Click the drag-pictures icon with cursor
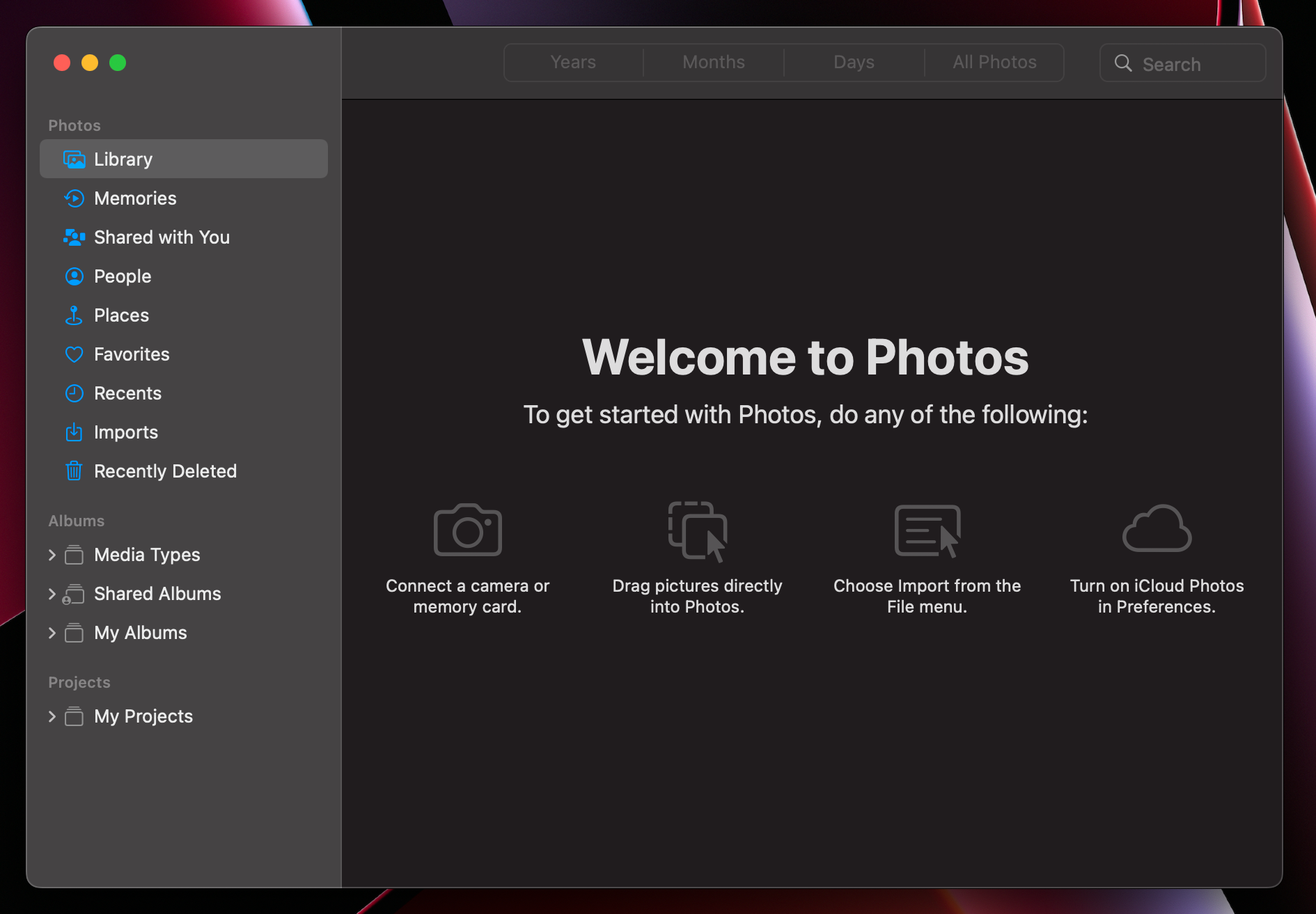The height and width of the screenshot is (914, 1316). click(x=698, y=531)
